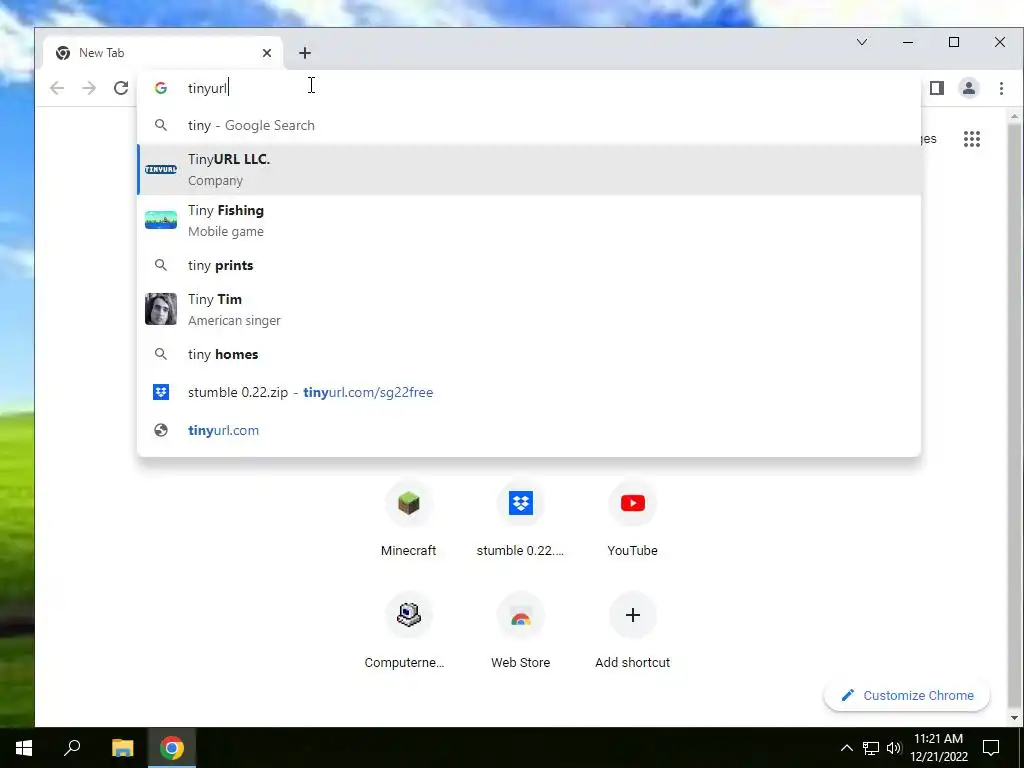
Task: Open the Chrome profile avatar
Action: 968,88
